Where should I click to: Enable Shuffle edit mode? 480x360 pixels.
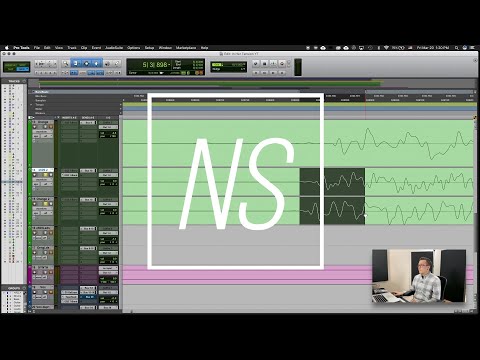click(x=10, y=65)
